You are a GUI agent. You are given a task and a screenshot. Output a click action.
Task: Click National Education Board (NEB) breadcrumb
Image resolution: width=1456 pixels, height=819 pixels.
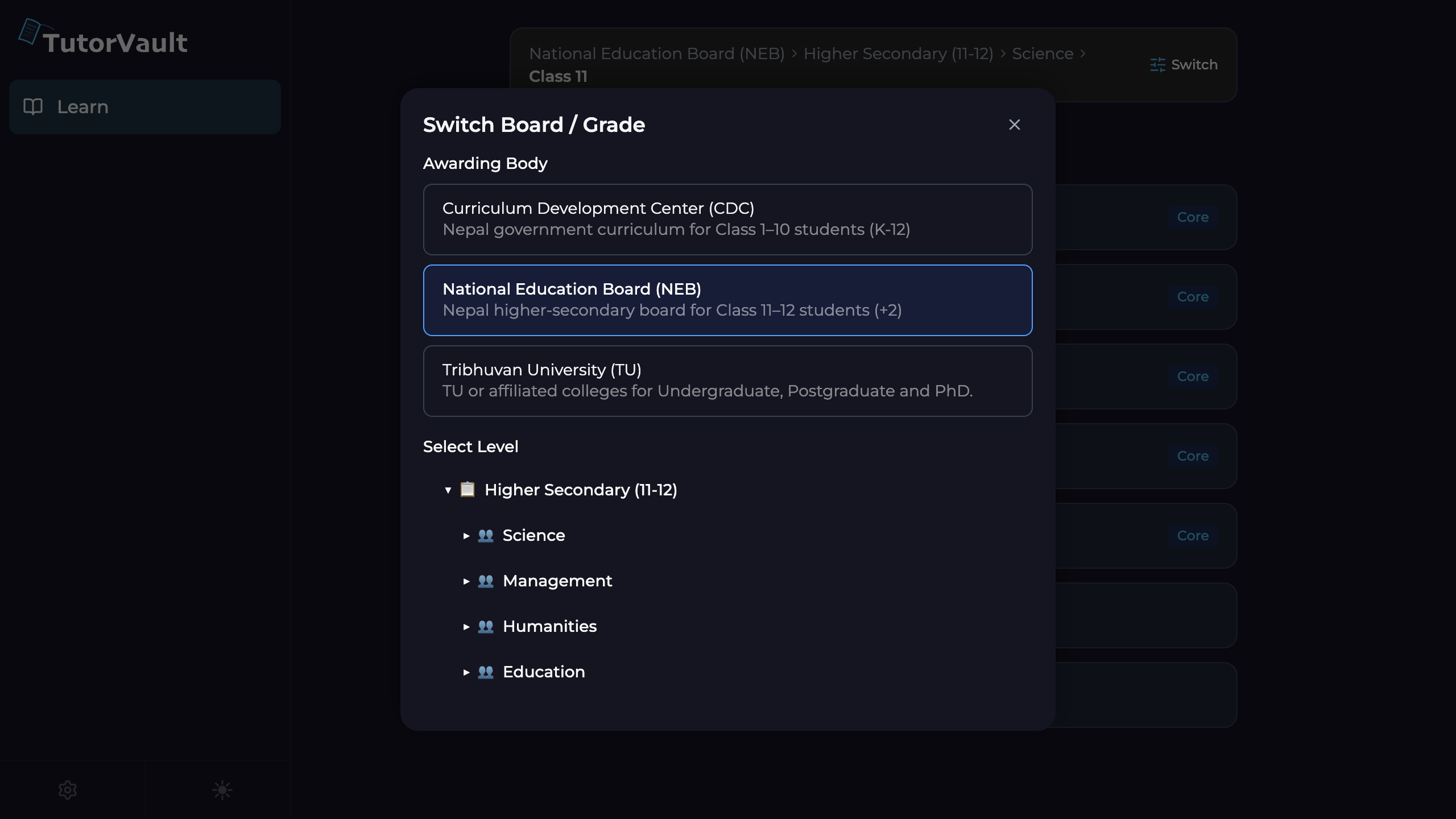pyautogui.click(x=657, y=53)
